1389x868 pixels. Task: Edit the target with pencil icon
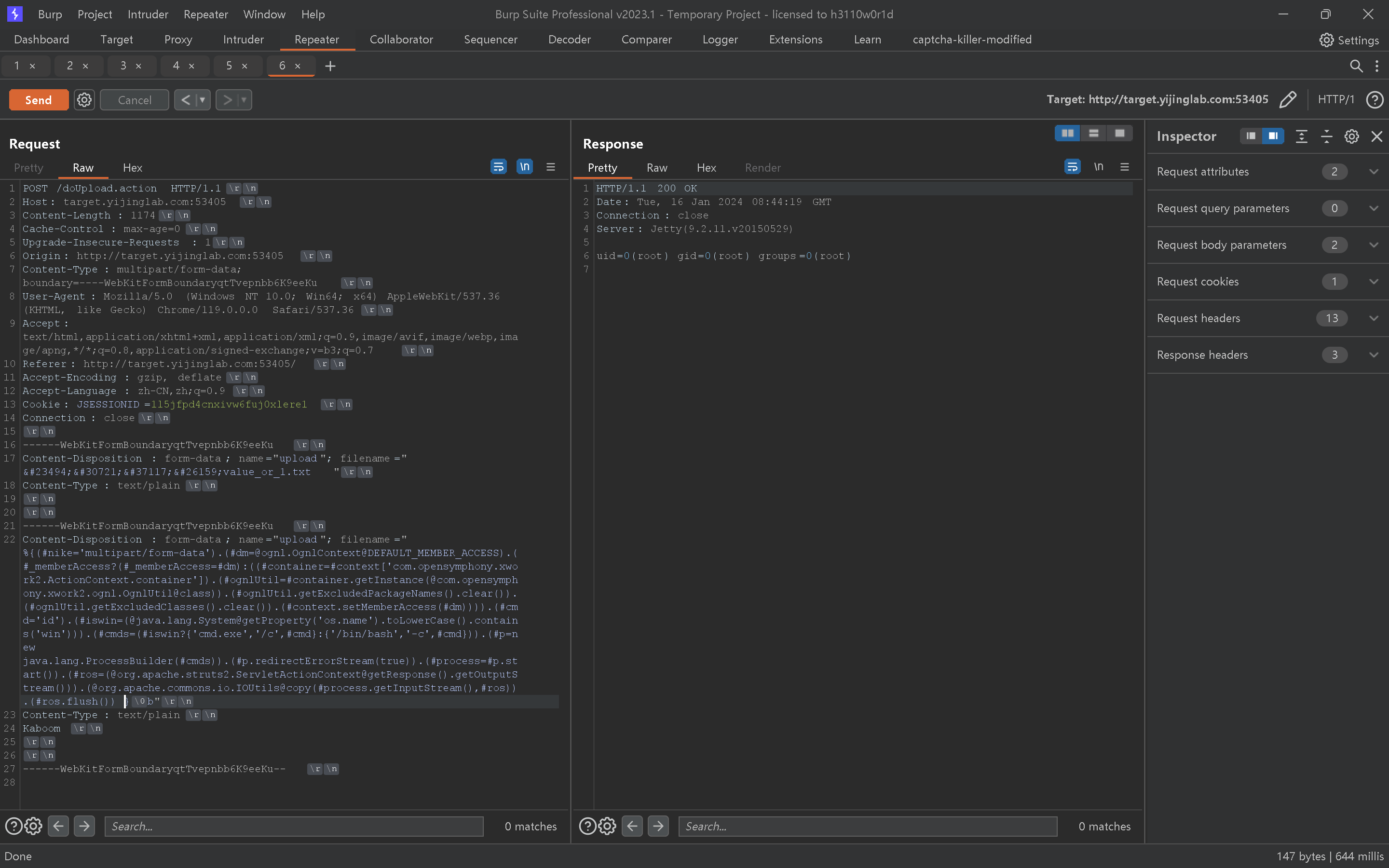point(1288,99)
